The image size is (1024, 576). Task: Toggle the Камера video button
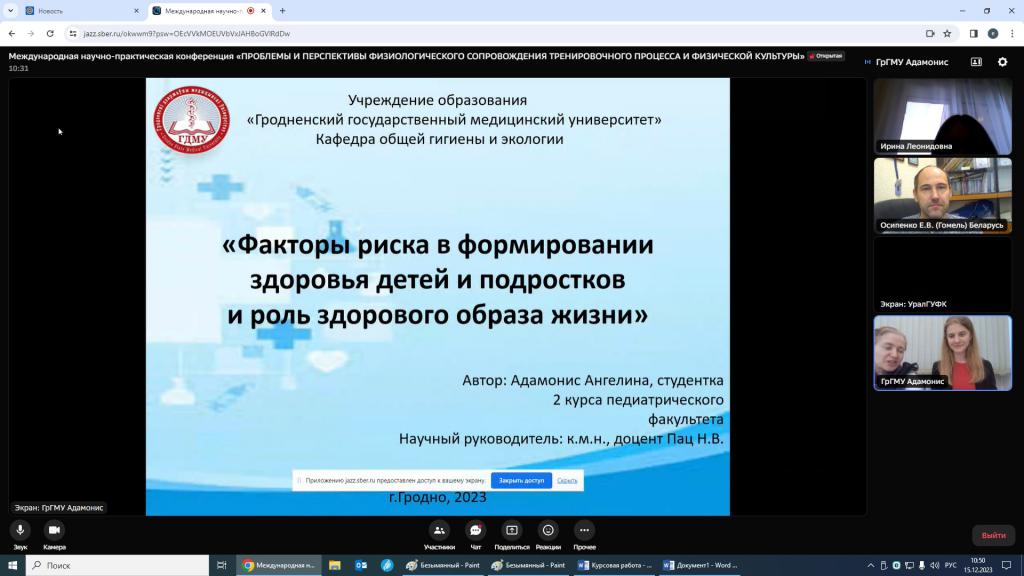point(54,530)
